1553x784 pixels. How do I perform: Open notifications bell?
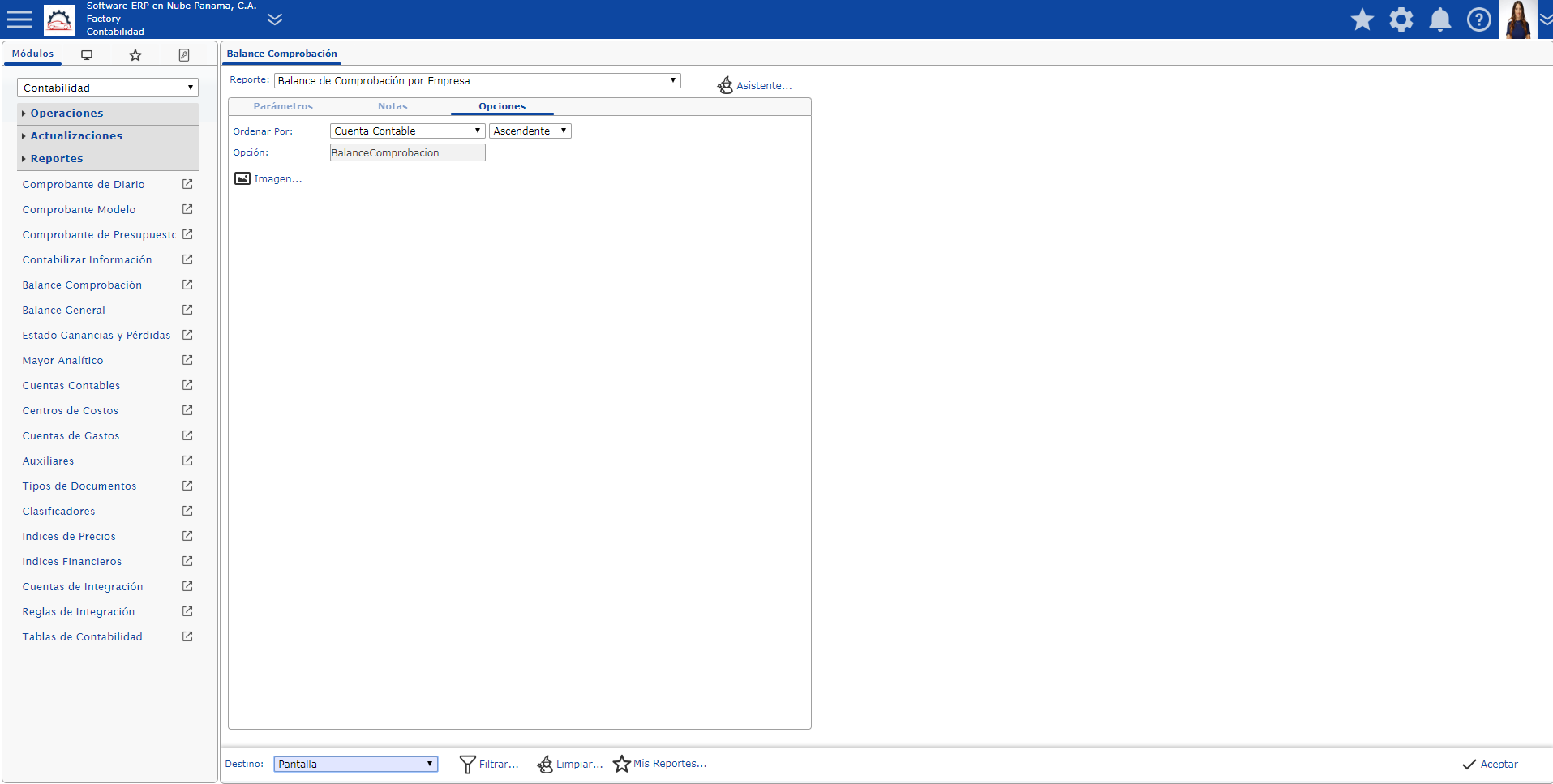tap(1440, 19)
